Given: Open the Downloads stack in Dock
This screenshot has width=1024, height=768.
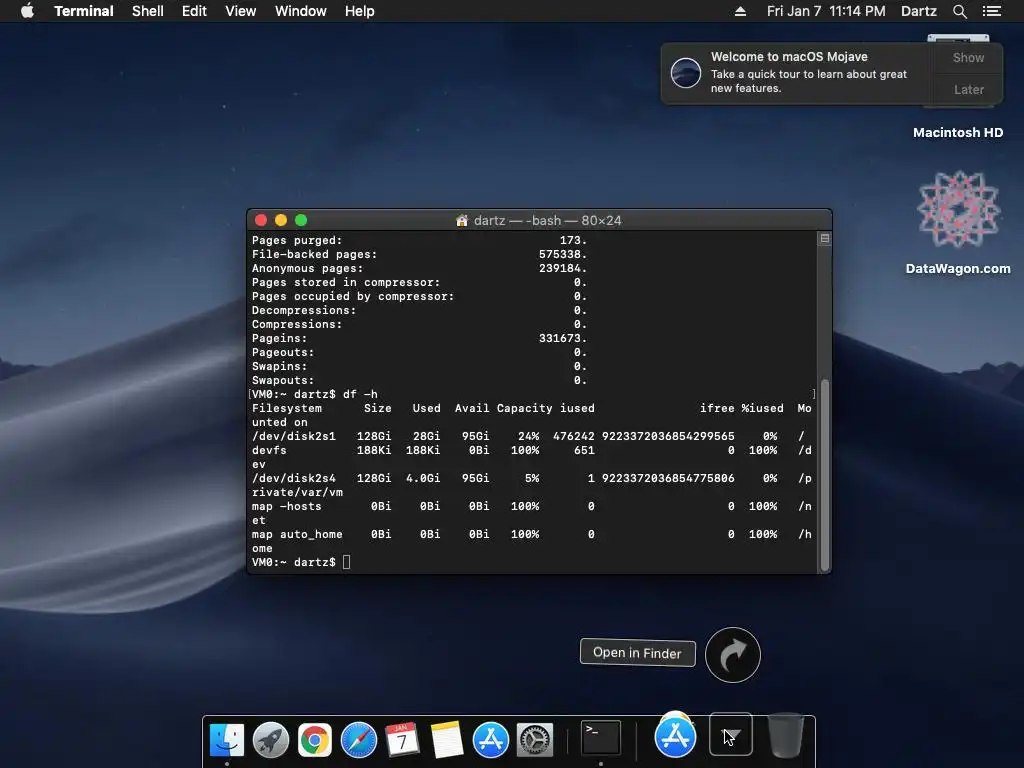Looking at the screenshot, I should pyautogui.click(x=731, y=734).
